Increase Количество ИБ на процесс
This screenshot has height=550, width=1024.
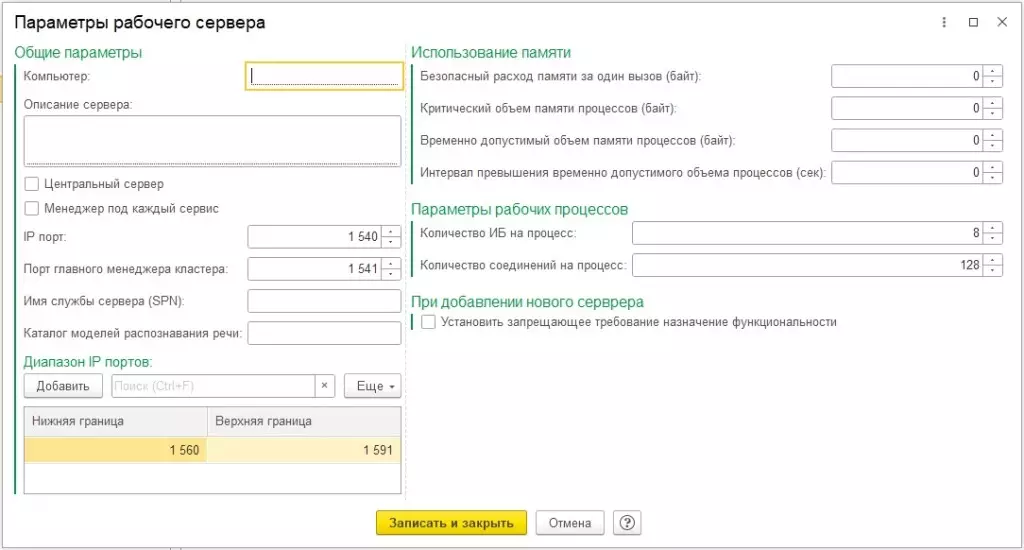[x=992, y=228]
